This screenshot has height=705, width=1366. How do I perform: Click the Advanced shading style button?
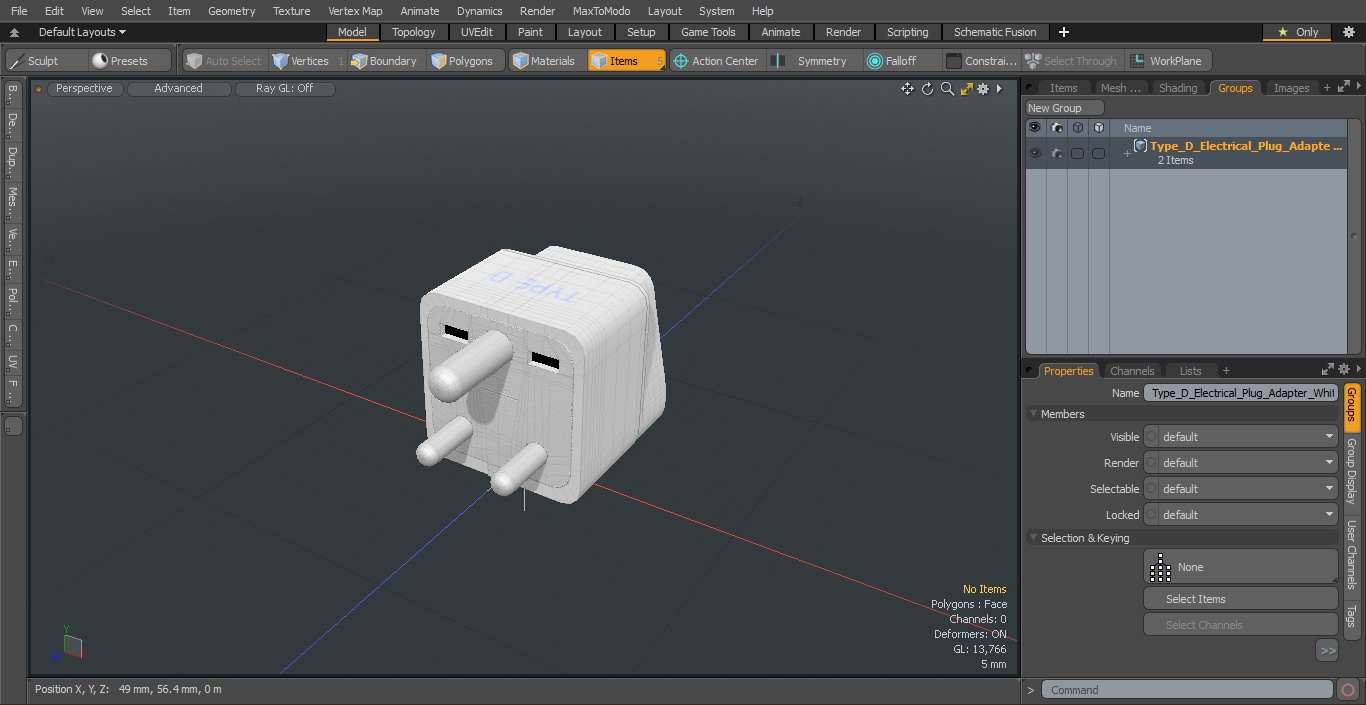(178, 89)
